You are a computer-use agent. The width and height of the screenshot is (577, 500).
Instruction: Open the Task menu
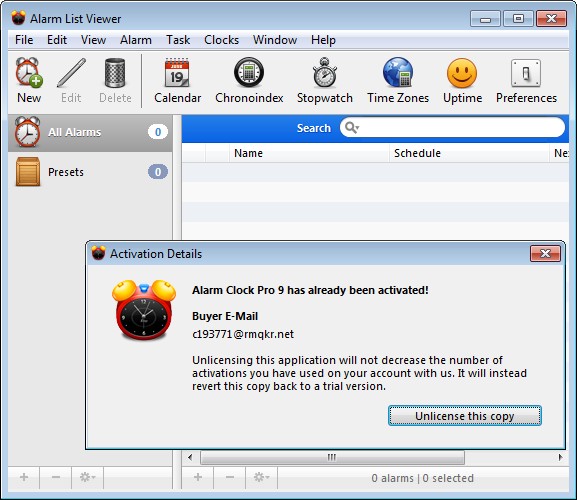178,40
